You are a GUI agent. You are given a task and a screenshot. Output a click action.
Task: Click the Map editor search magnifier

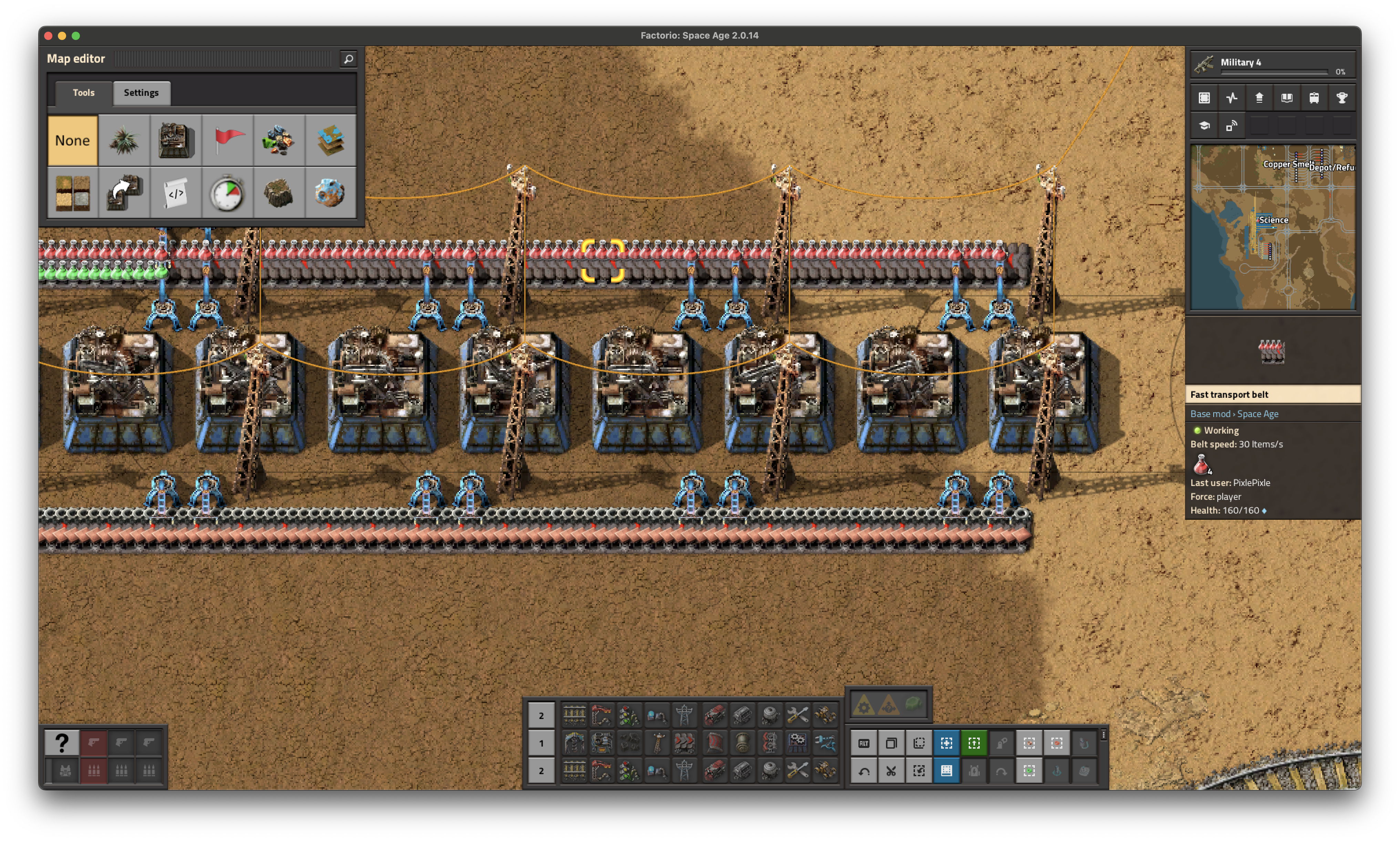click(x=348, y=59)
